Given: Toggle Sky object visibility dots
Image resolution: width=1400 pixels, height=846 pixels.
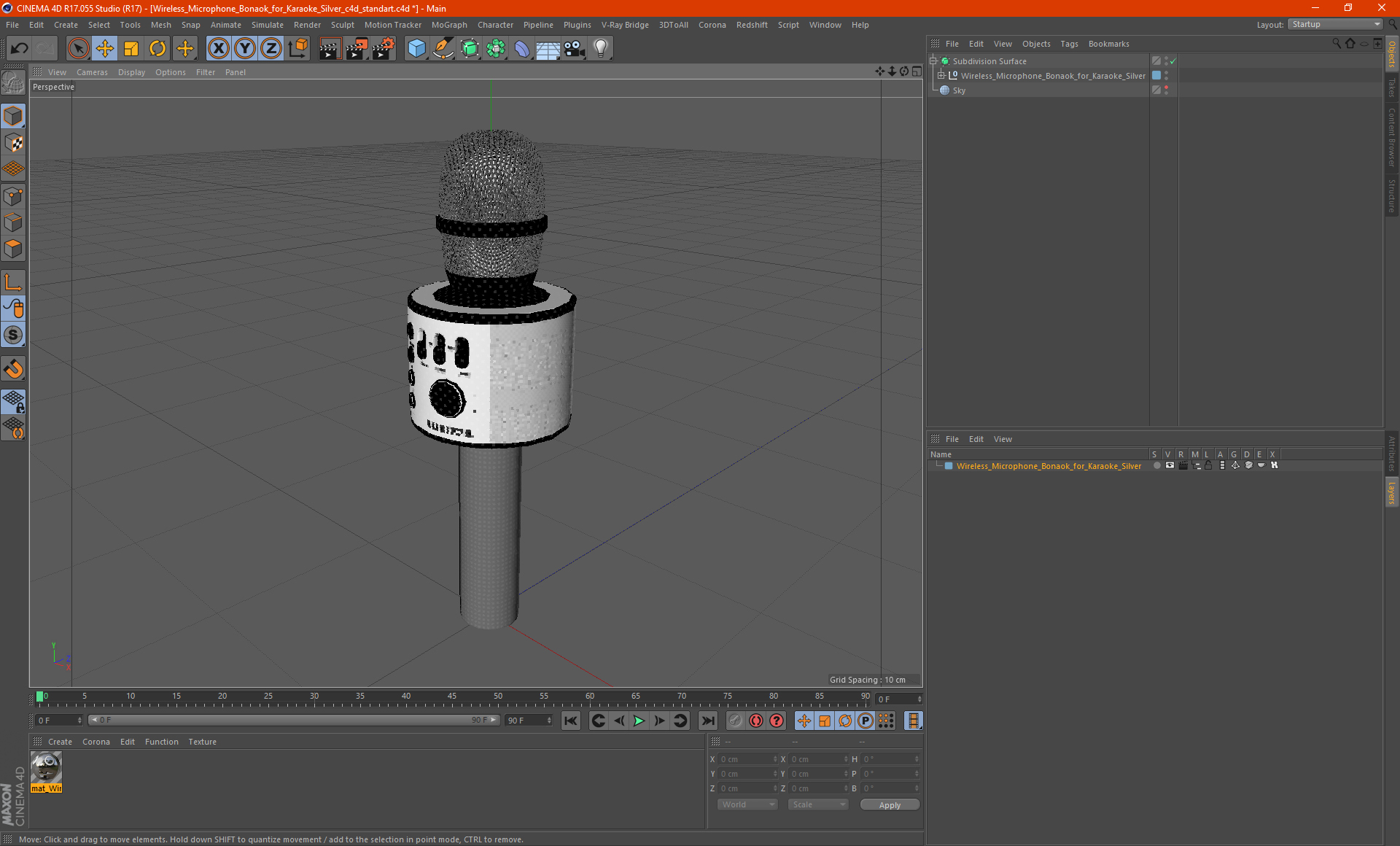Looking at the screenshot, I should 1167,90.
